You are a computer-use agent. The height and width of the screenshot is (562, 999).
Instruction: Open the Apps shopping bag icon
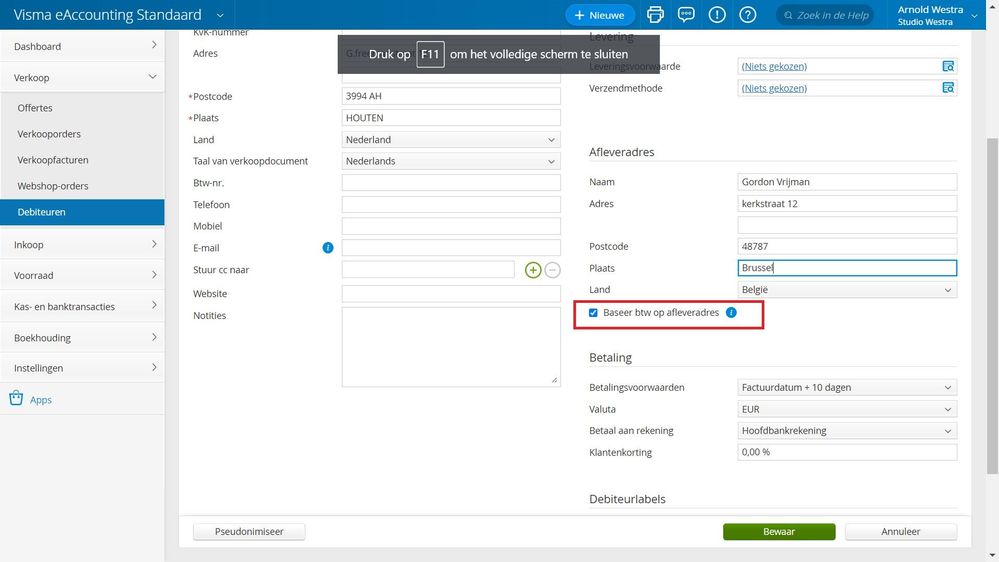[x=16, y=399]
